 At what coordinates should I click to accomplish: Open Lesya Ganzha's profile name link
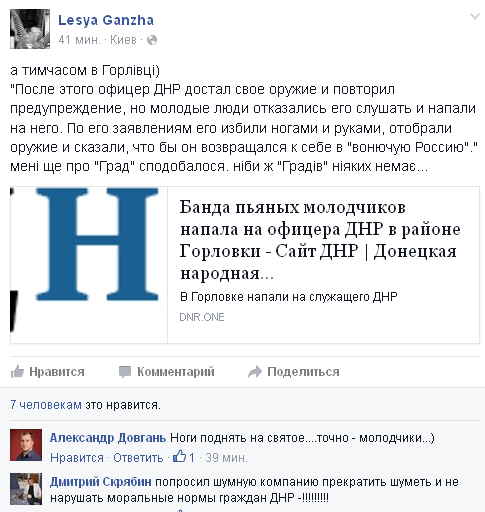tap(106, 20)
